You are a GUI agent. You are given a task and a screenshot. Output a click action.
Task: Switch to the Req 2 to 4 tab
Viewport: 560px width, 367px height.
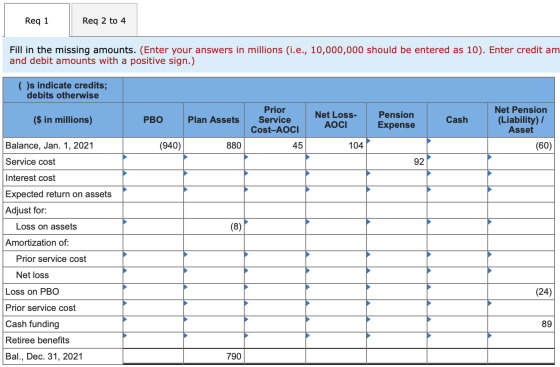(x=104, y=20)
